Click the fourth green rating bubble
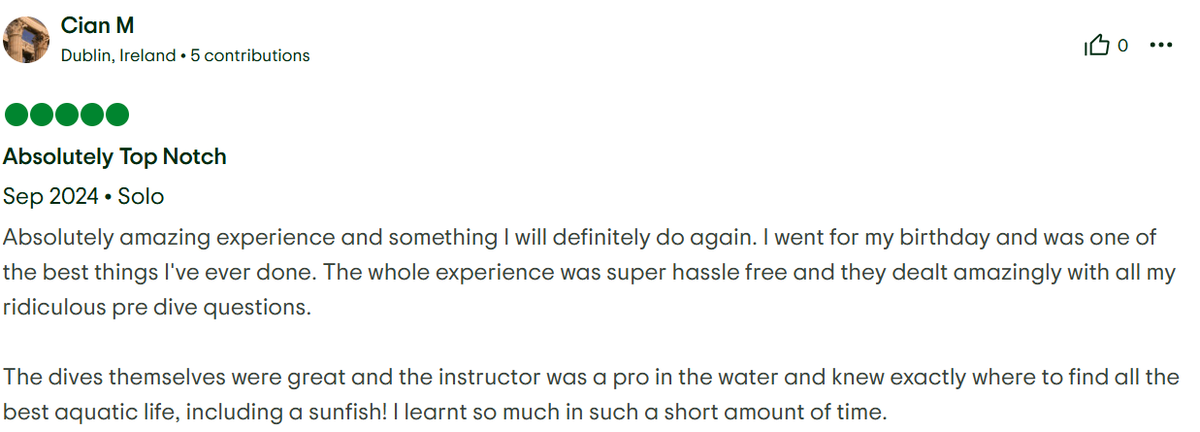The image size is (1200, 432). [x=92, y=115]
